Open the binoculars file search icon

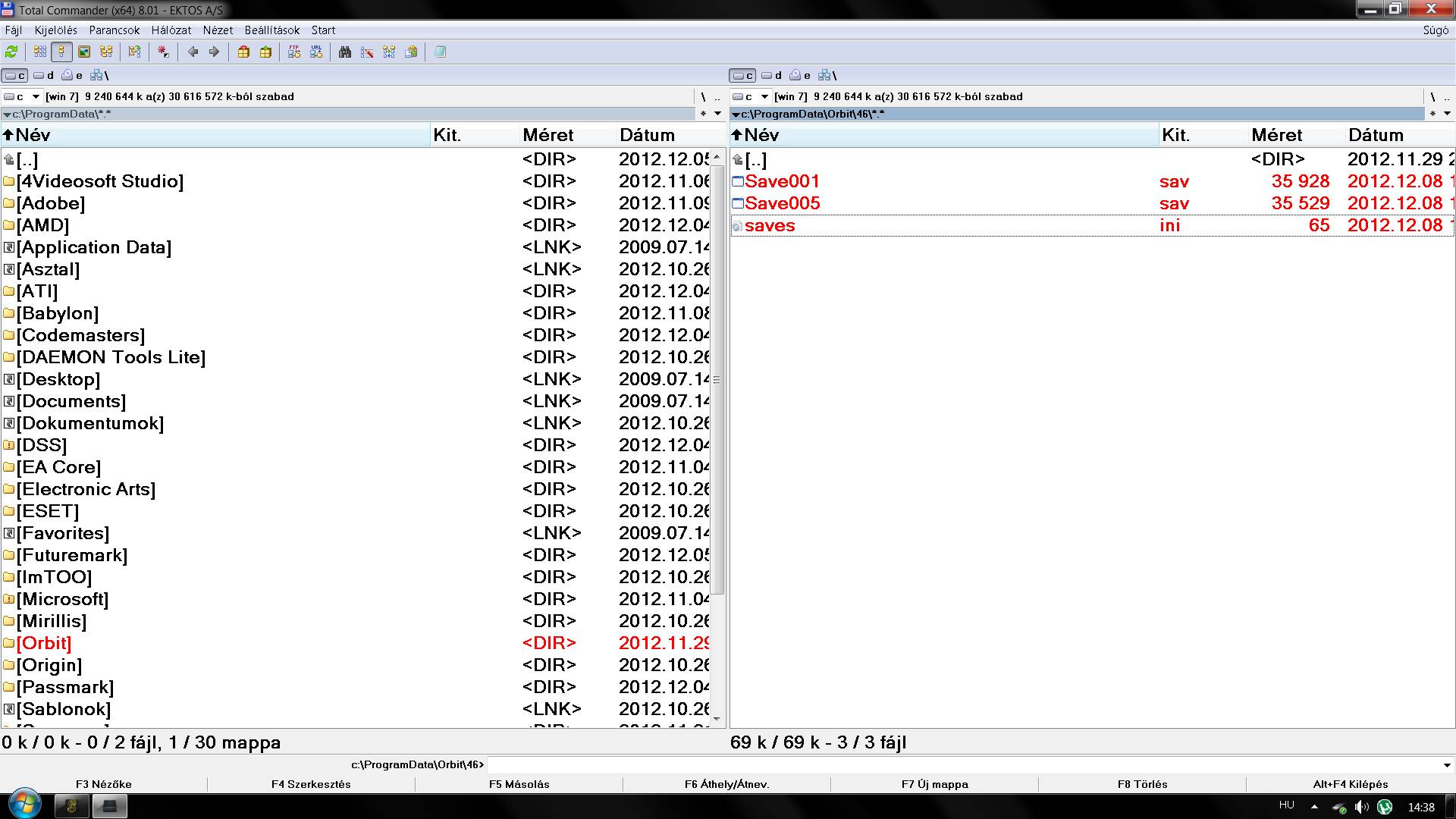tap(345, 52)
